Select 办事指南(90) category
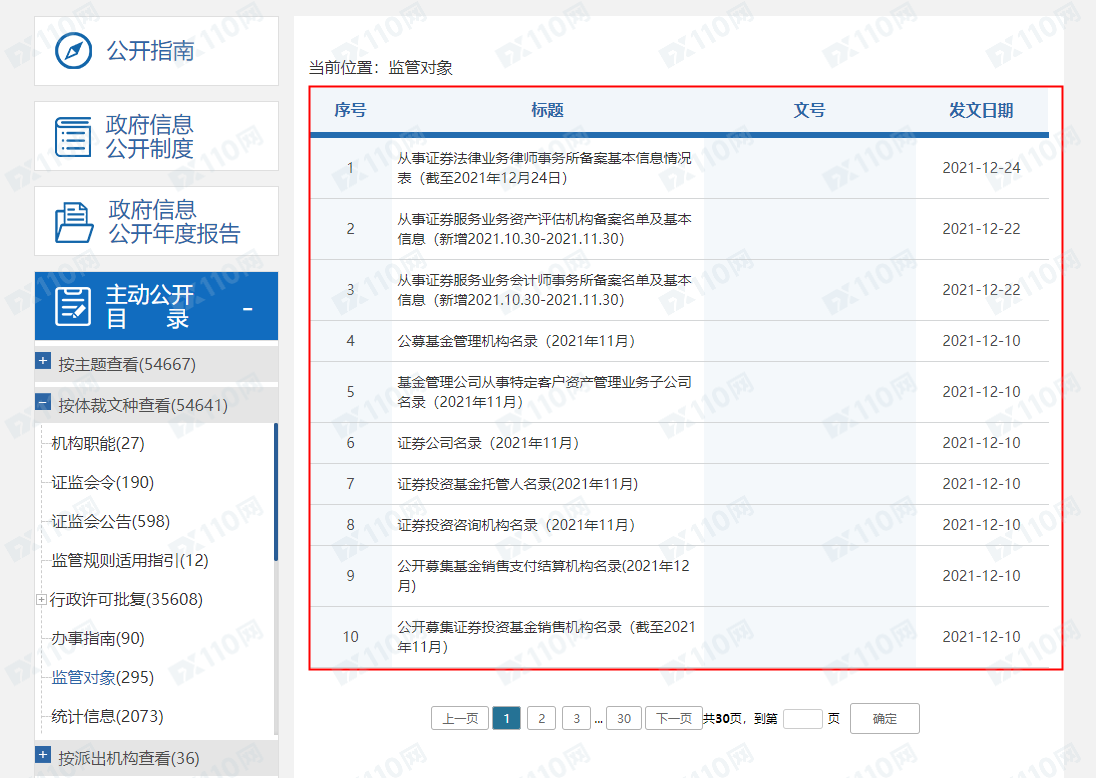The image size is (1096, 778). pos(98,638)
